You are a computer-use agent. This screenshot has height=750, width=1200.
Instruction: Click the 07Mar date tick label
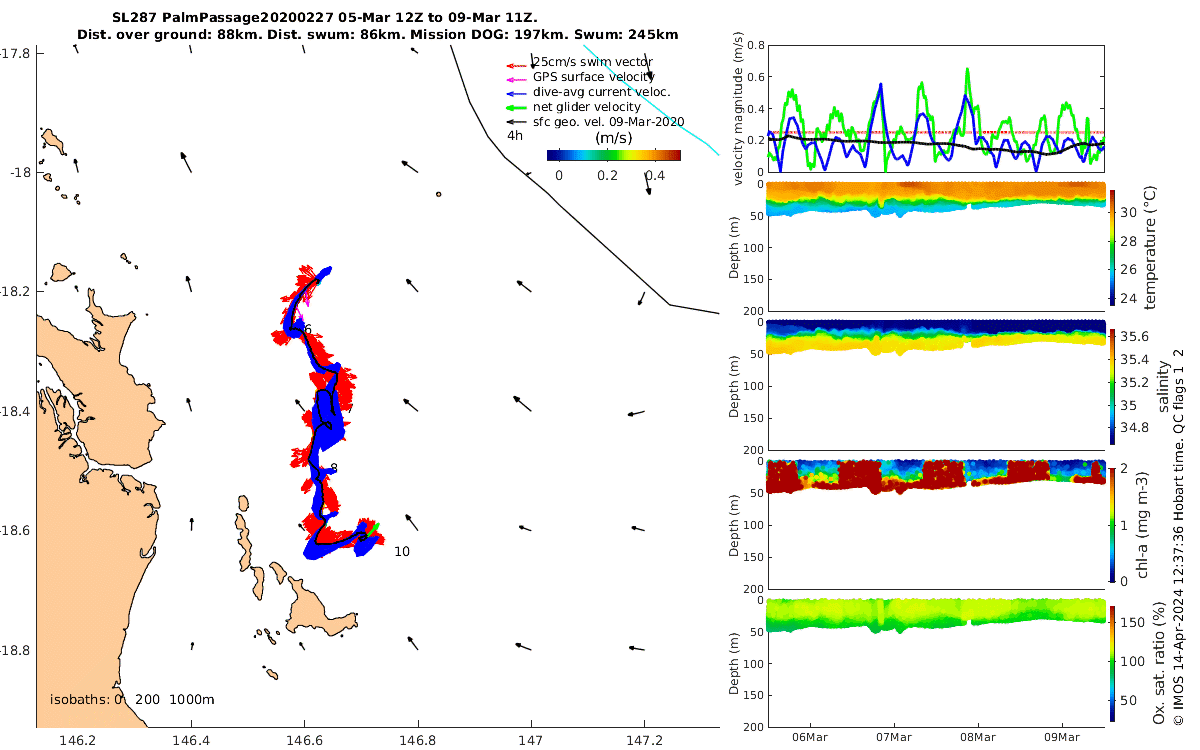(x=894, y=737)
